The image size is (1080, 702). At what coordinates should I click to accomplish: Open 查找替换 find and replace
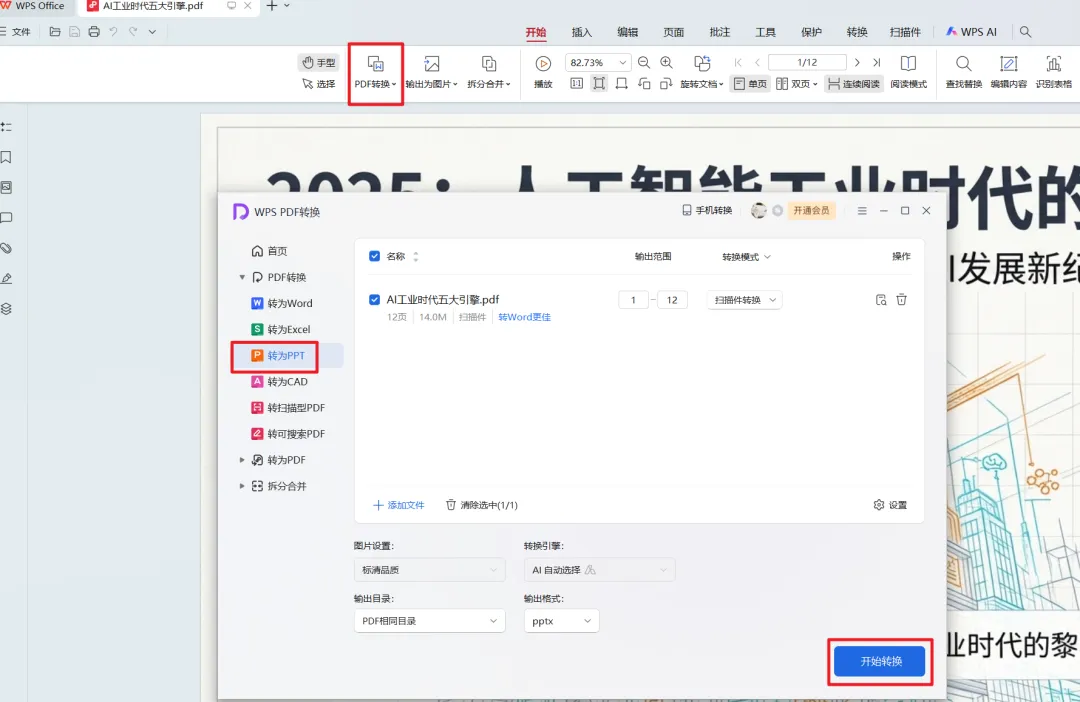pyautogui.click(x=964, y=72)
